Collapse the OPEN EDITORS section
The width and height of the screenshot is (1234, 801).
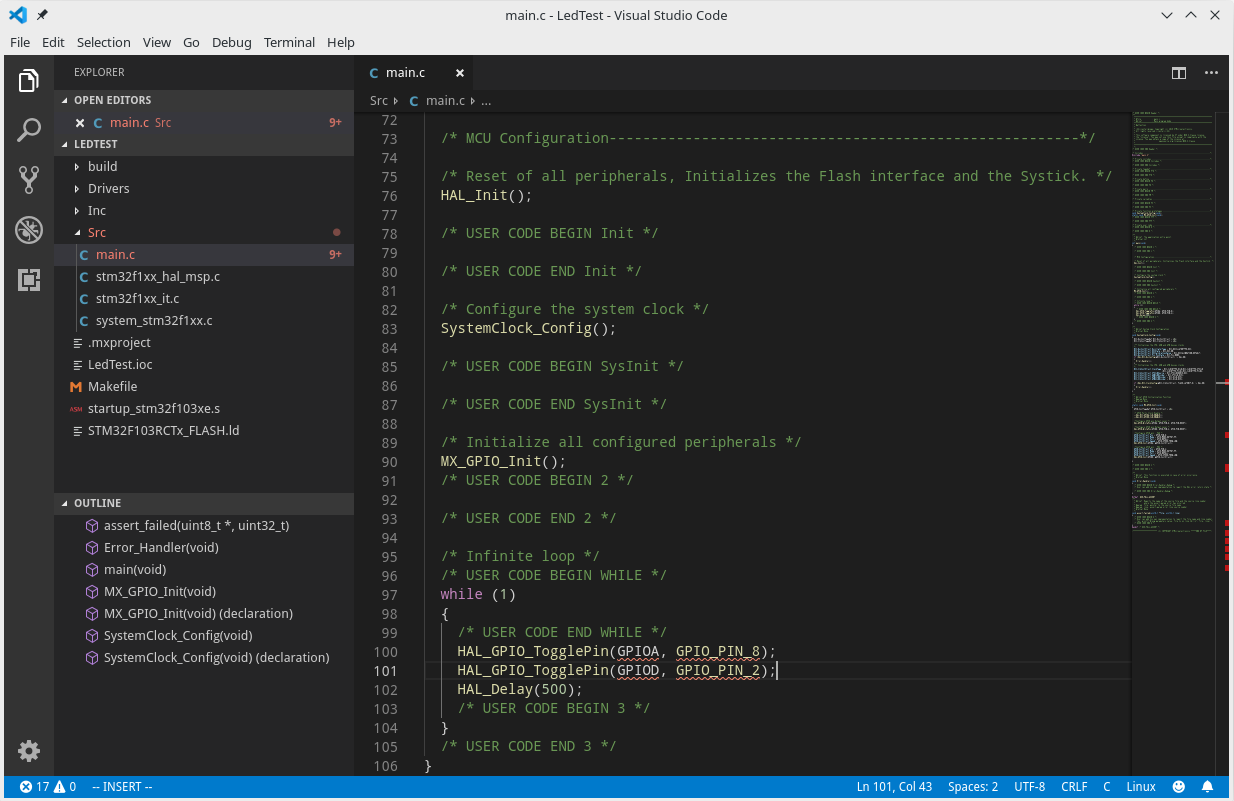tap(112, 100)
